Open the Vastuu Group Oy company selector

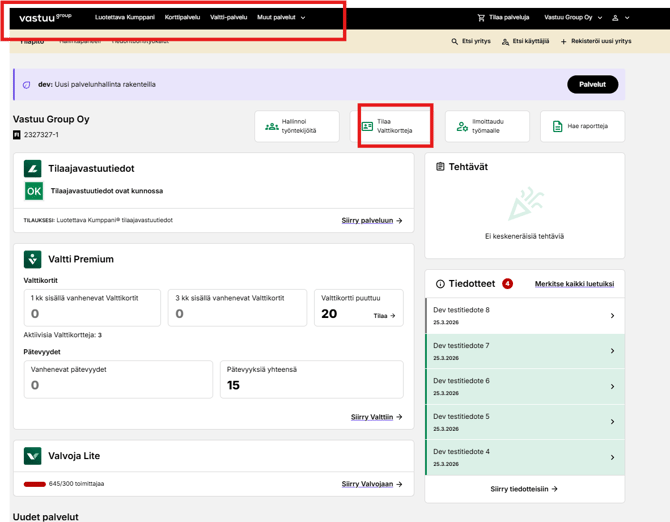(x=573, y=18)
